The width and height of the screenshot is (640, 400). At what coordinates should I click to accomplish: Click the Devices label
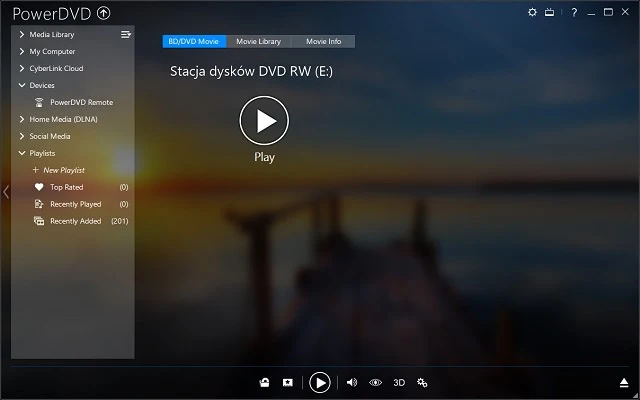(42, 85)
